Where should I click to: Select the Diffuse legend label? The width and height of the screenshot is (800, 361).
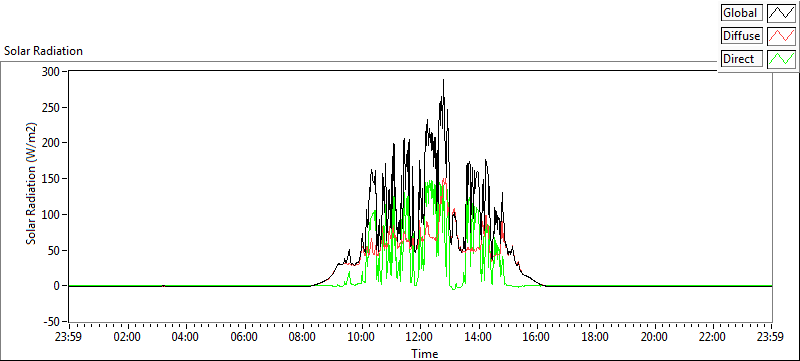742,36
